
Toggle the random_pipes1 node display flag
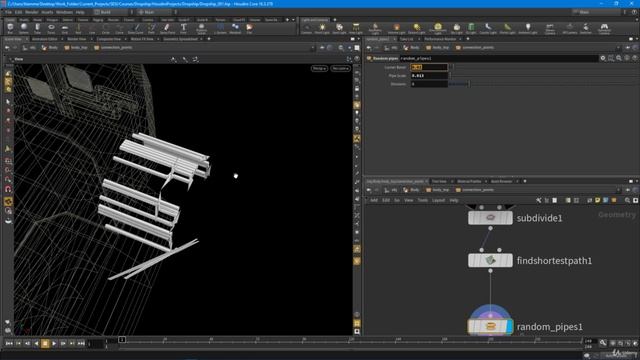click(509, 327)
